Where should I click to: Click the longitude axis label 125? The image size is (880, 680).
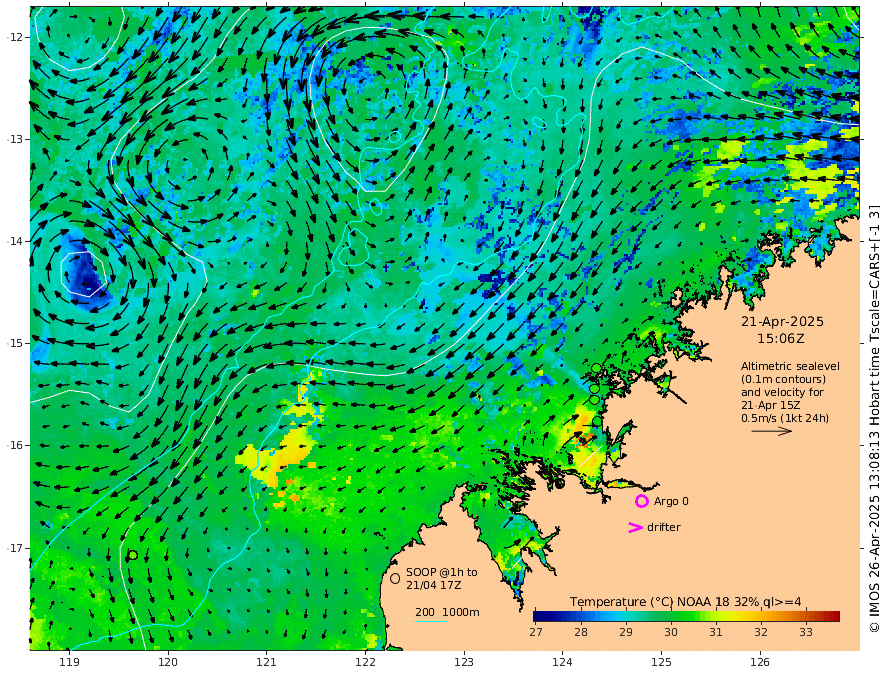coord(661,662)
